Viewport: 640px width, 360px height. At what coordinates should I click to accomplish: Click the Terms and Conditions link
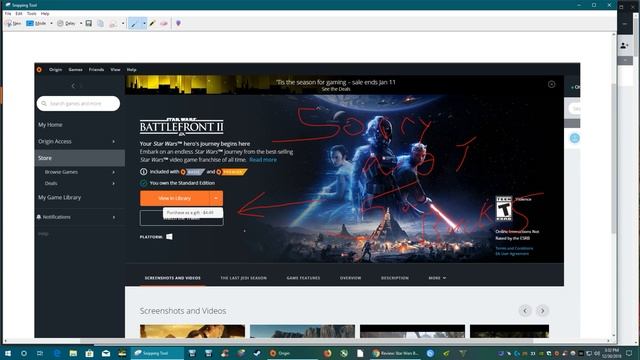point(514,249)
